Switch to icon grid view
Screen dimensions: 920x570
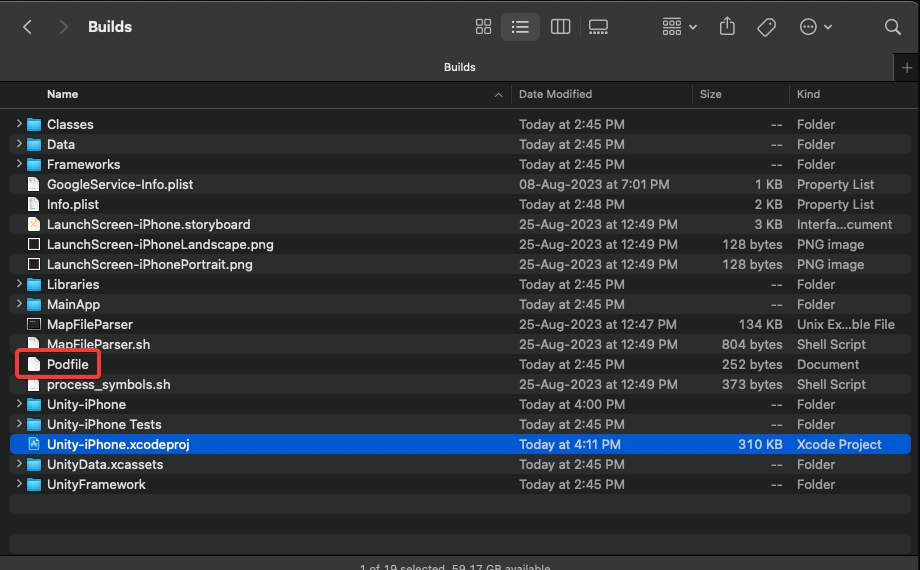tap(483, 27)
